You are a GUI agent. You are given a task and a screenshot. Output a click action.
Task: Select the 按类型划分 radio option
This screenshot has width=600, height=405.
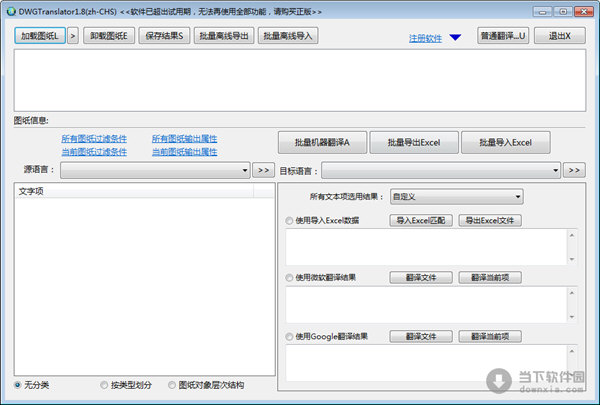pos(105,384)
